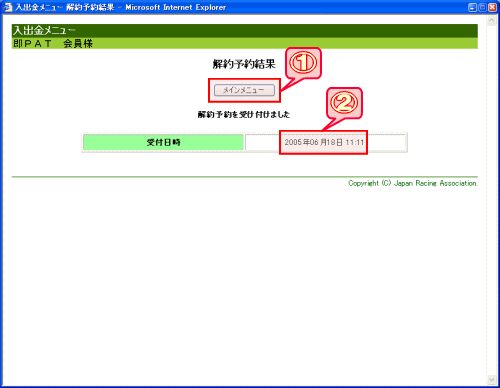Image resolution: width=500 pixels, height=388 pixels.
Task: Click the 即PAT 会員様 light green bar
Action: [x=245, y=43]
